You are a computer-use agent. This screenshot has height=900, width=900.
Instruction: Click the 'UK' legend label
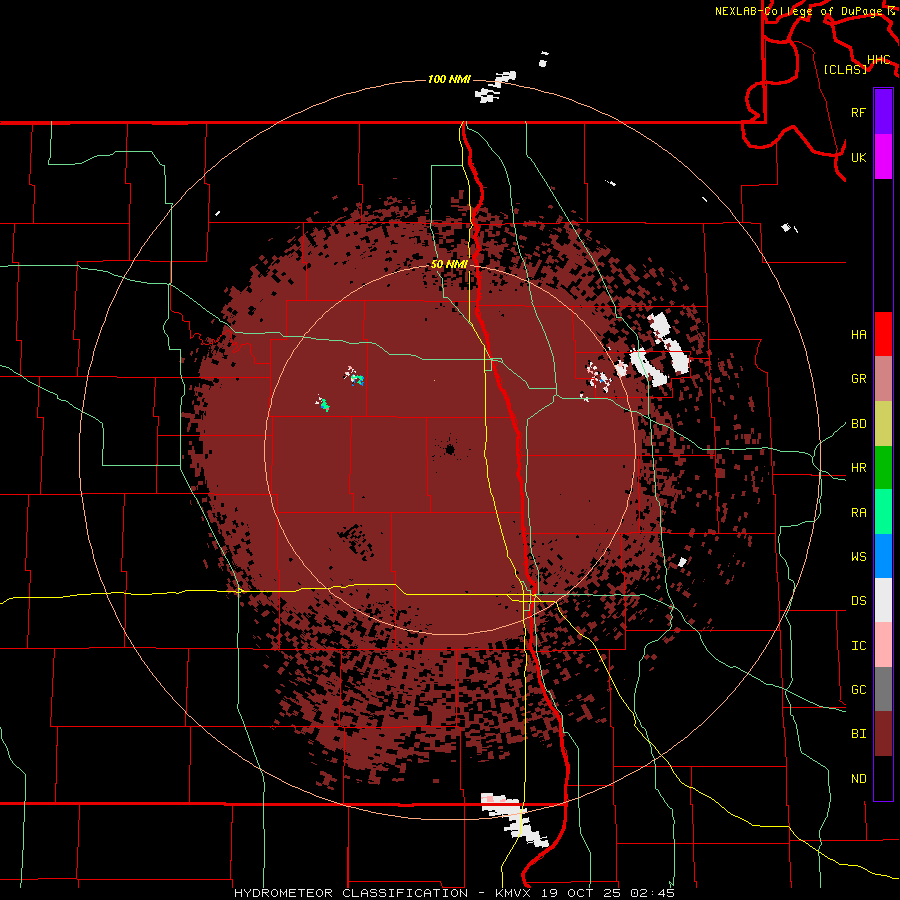[x=858, y=157]
